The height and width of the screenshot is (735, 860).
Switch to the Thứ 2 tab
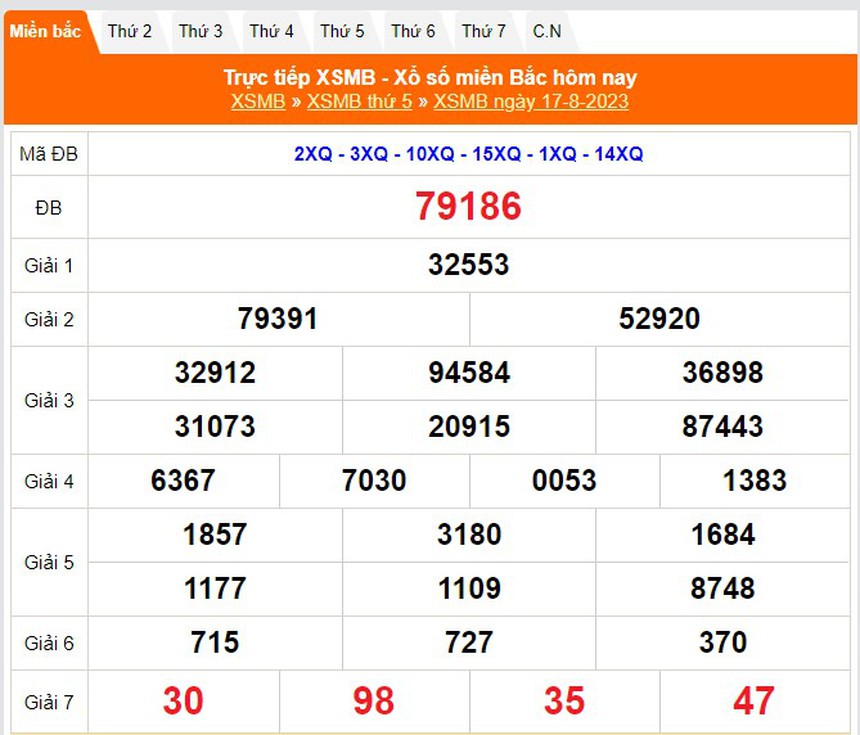click(130, 31)
